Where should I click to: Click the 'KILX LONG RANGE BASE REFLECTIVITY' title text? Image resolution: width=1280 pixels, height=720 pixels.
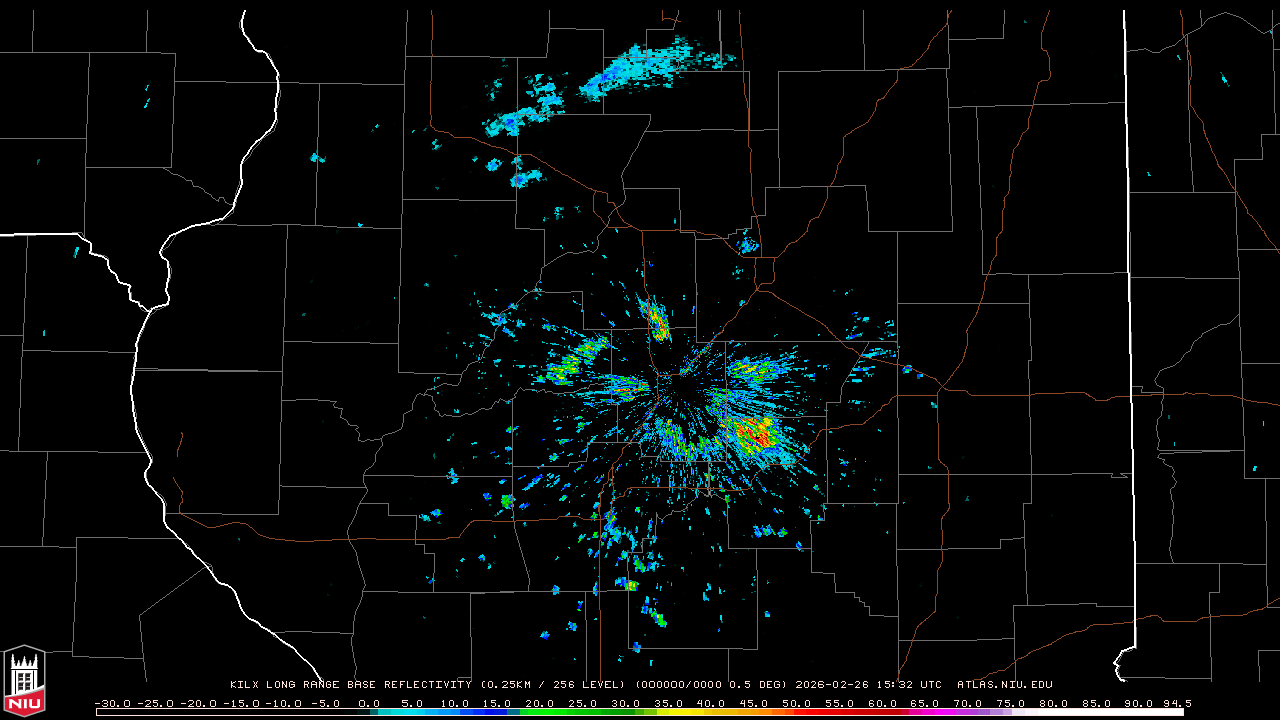tap(350, 685)
